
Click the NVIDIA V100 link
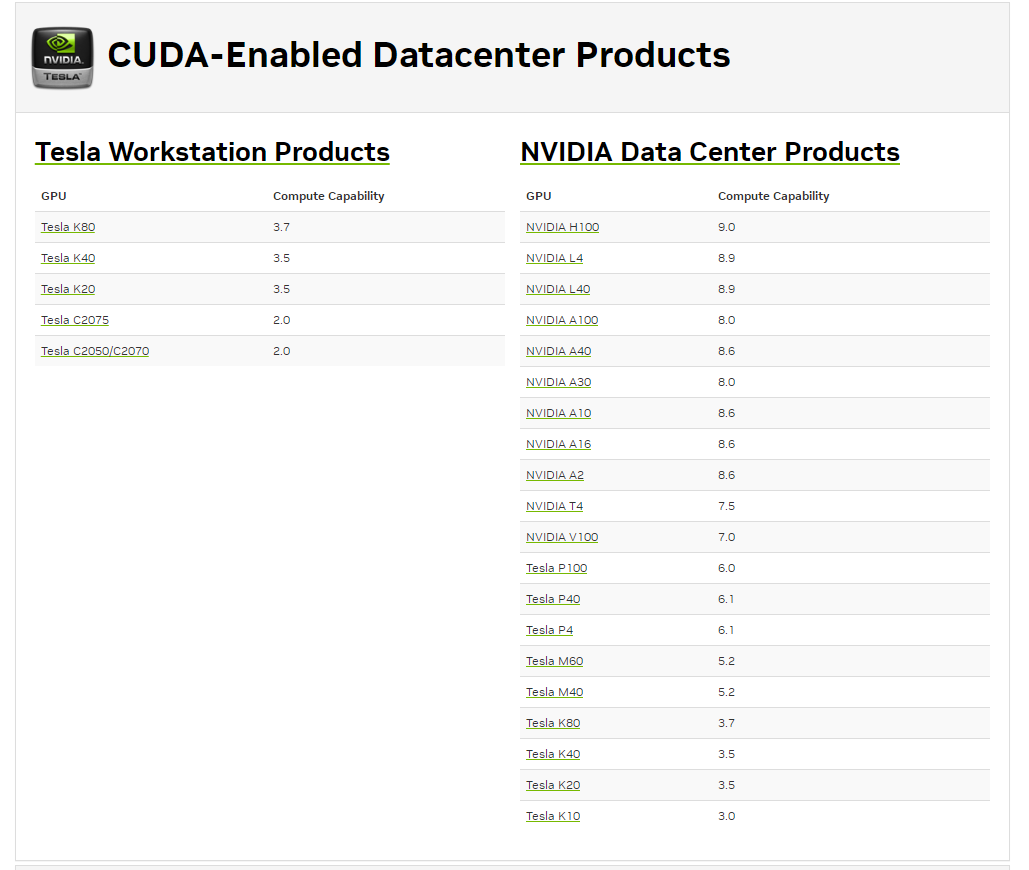[x=562, y=537]
